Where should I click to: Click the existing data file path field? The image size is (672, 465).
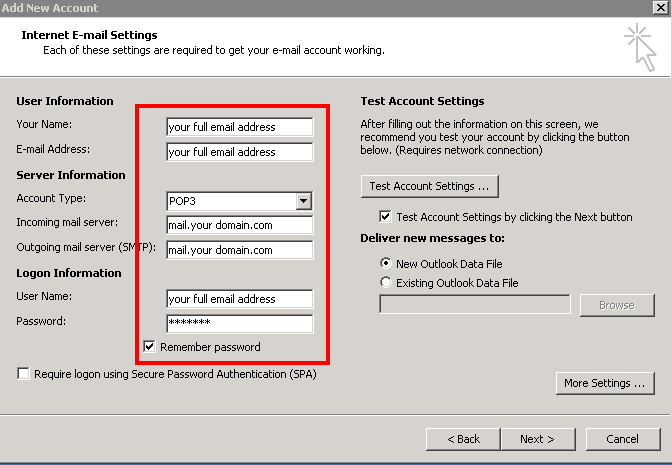(x=475, y=305)
